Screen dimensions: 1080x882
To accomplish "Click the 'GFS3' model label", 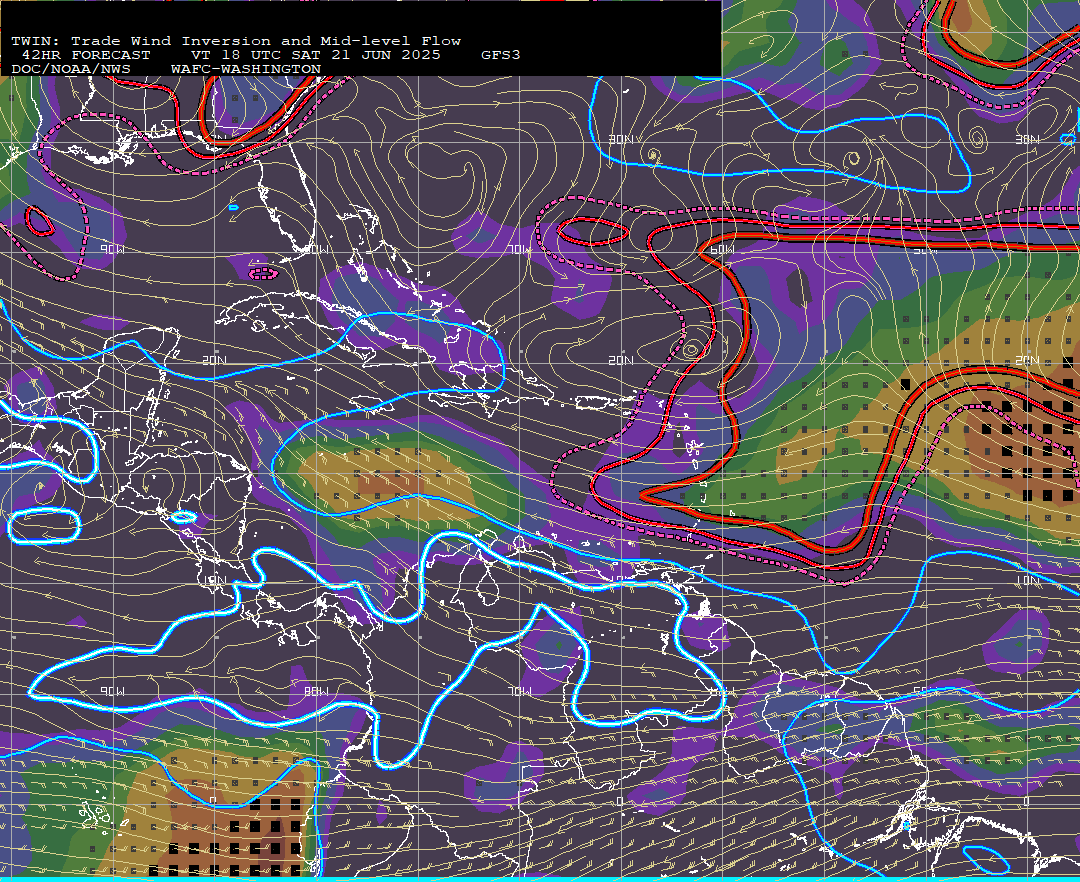I will pyautogui.click(x=501, y=55).
